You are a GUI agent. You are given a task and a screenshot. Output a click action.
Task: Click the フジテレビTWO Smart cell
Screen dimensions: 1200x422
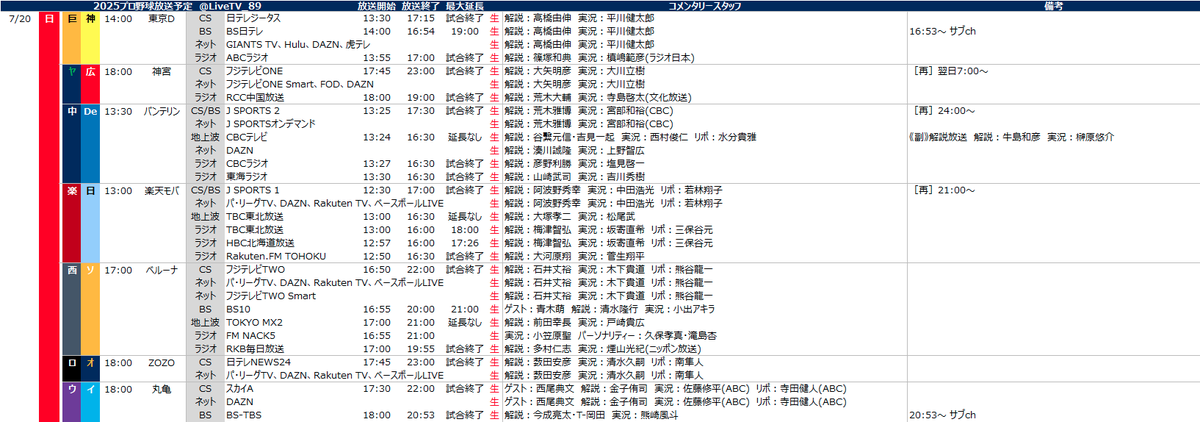pos(270,295)
